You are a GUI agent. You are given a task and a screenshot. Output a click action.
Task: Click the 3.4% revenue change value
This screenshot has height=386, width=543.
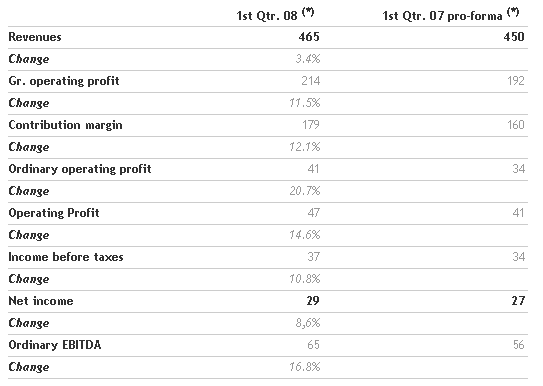click(308, 59)
